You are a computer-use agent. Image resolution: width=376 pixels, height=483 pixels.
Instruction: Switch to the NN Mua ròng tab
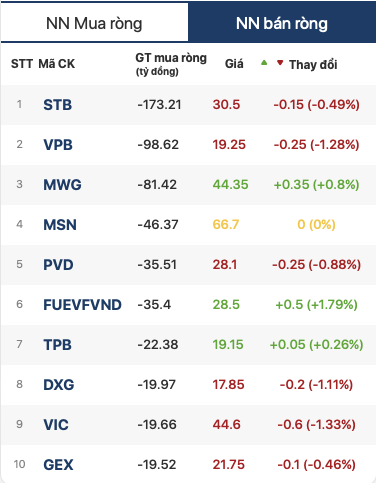click(x=95, y=22)
